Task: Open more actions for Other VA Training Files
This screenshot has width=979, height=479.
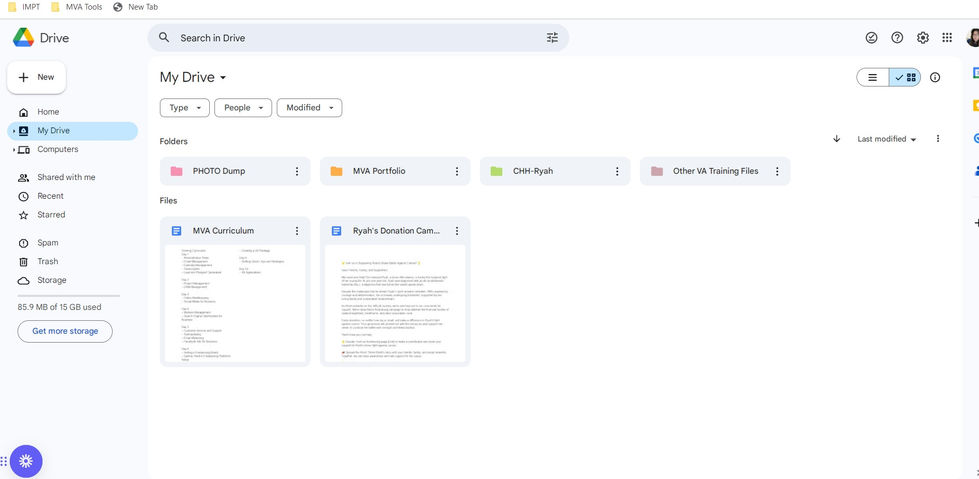Action: click(x=777, y=171)
